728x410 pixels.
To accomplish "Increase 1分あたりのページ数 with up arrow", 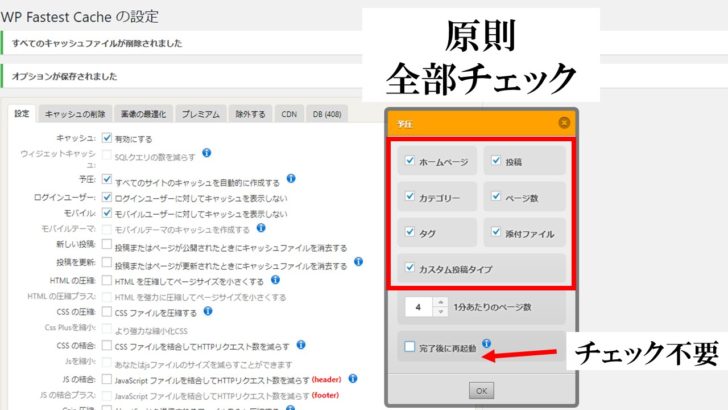I will click(x=441, y=302).
